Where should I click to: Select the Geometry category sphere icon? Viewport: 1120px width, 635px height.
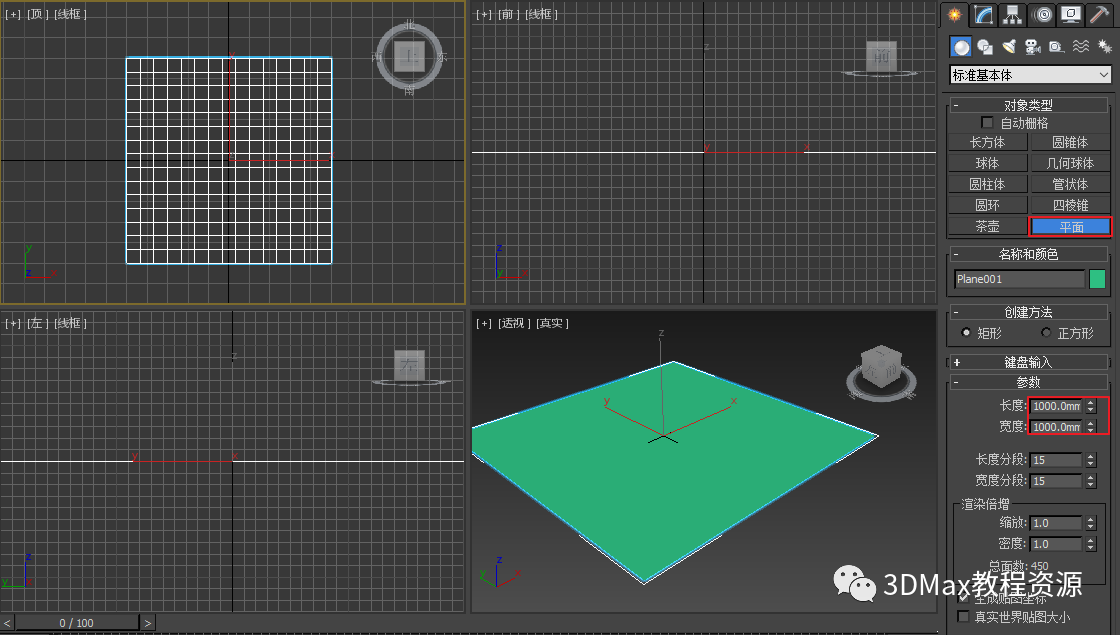click(x=961, y=47)
